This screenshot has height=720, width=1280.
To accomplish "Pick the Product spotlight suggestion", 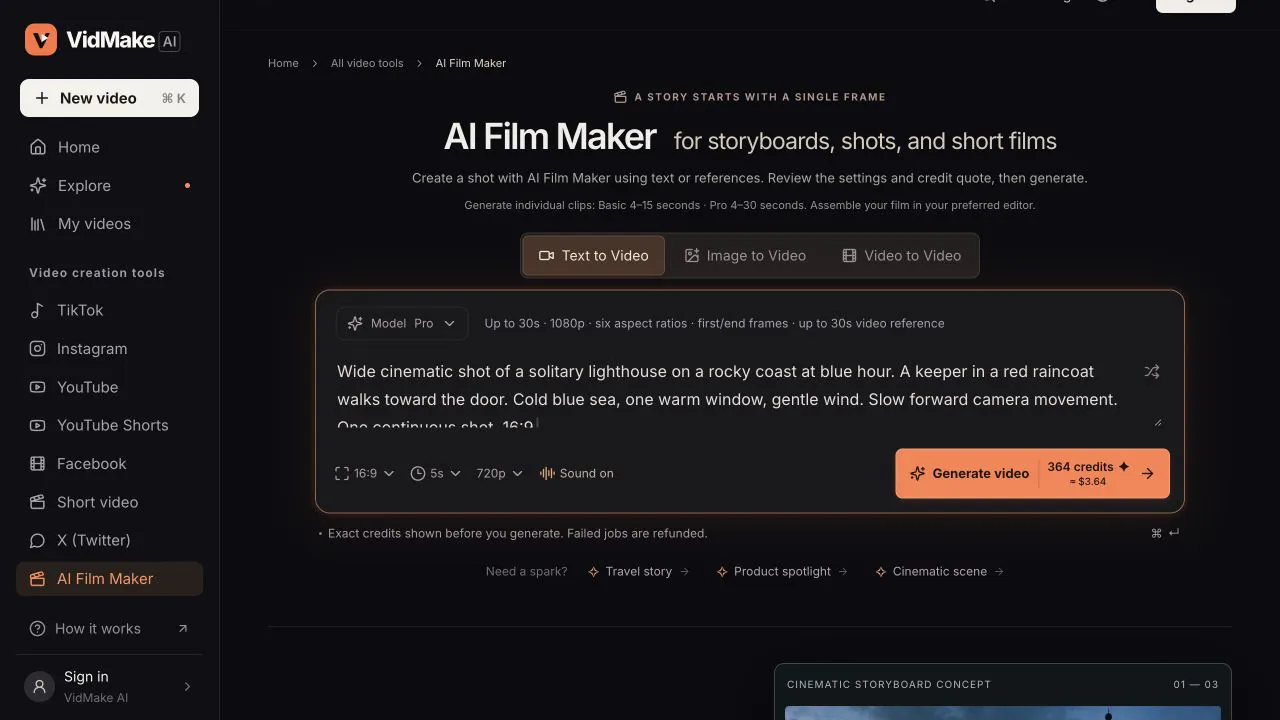I will click(x=783, y=571).
